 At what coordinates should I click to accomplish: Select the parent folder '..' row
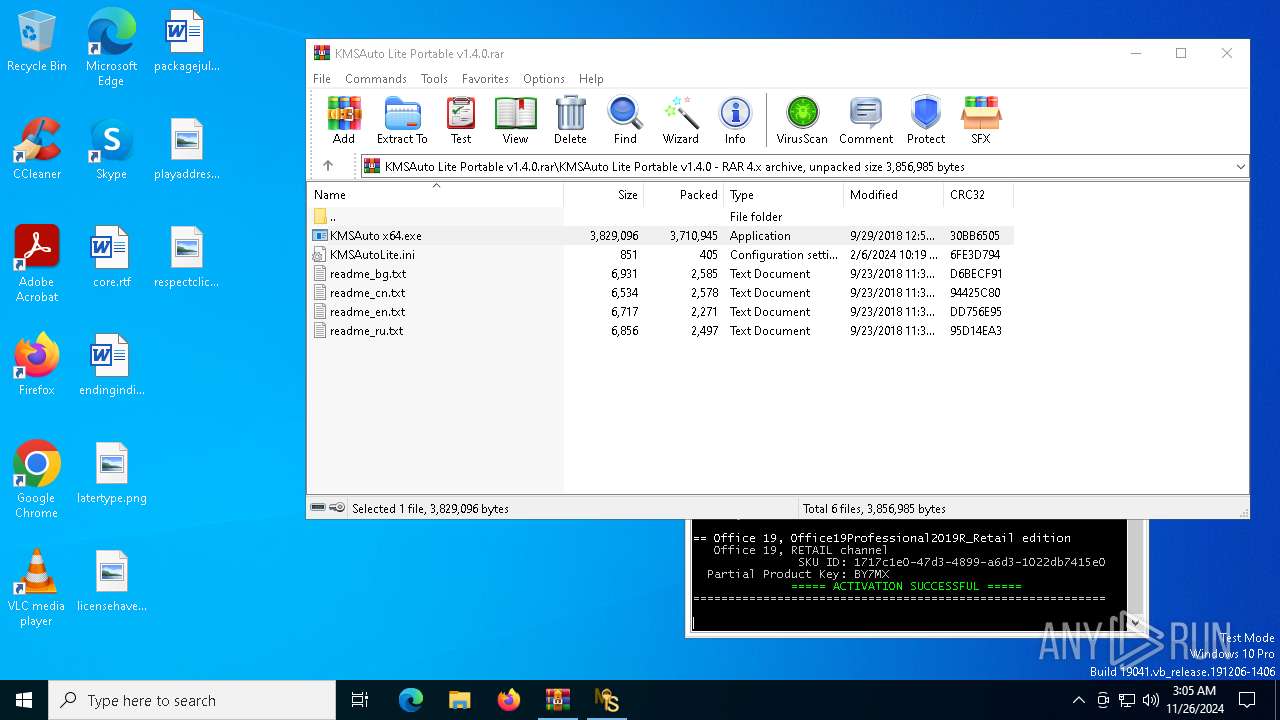point(660,216)
